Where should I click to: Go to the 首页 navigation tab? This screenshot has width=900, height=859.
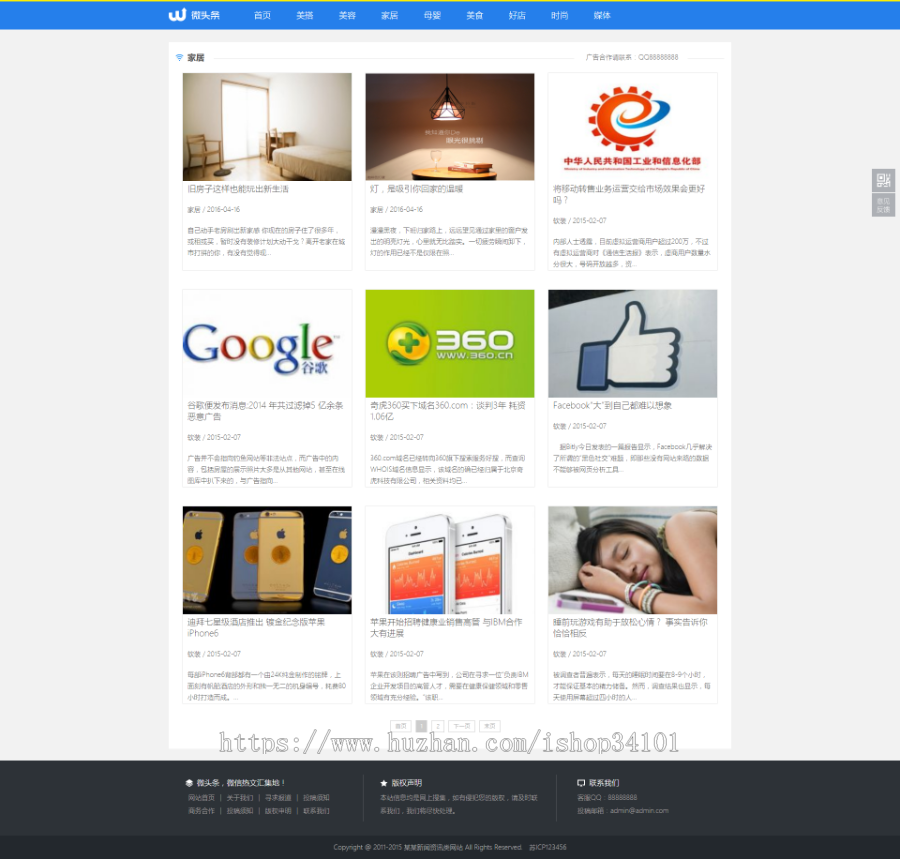(x=262, y=15)
